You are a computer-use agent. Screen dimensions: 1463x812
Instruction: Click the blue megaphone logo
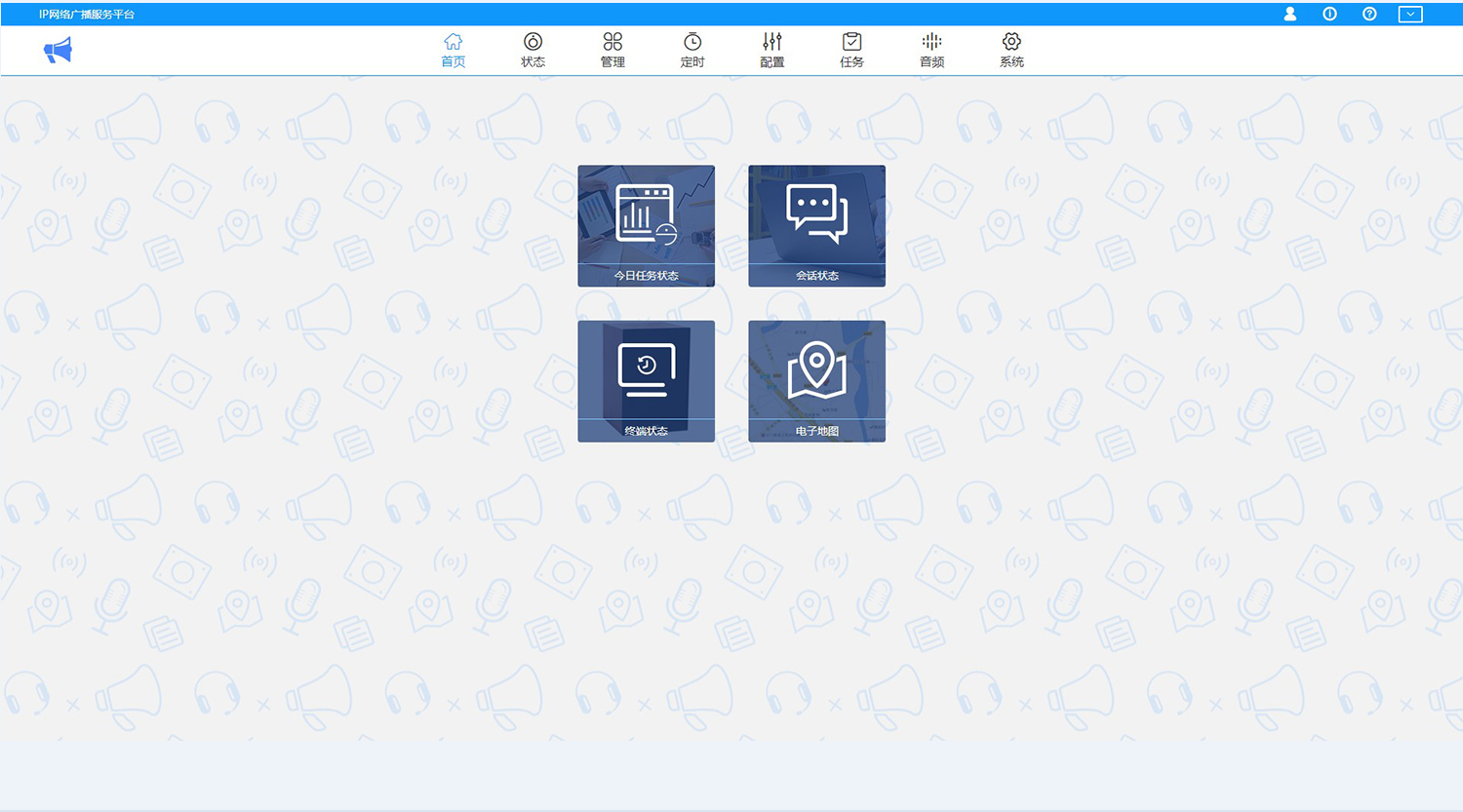[58, 51]
